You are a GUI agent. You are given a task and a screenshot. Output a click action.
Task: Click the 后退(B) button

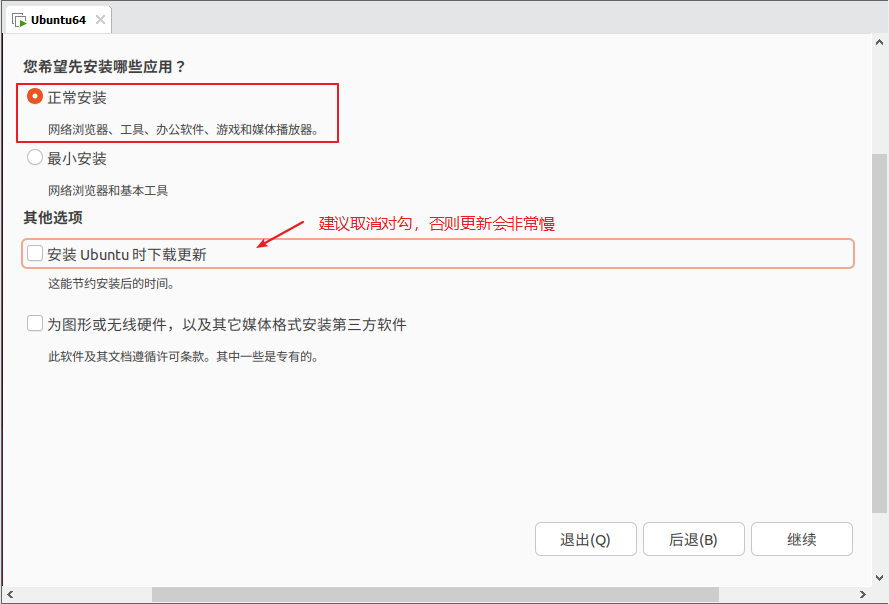click(x=693, y=539)
